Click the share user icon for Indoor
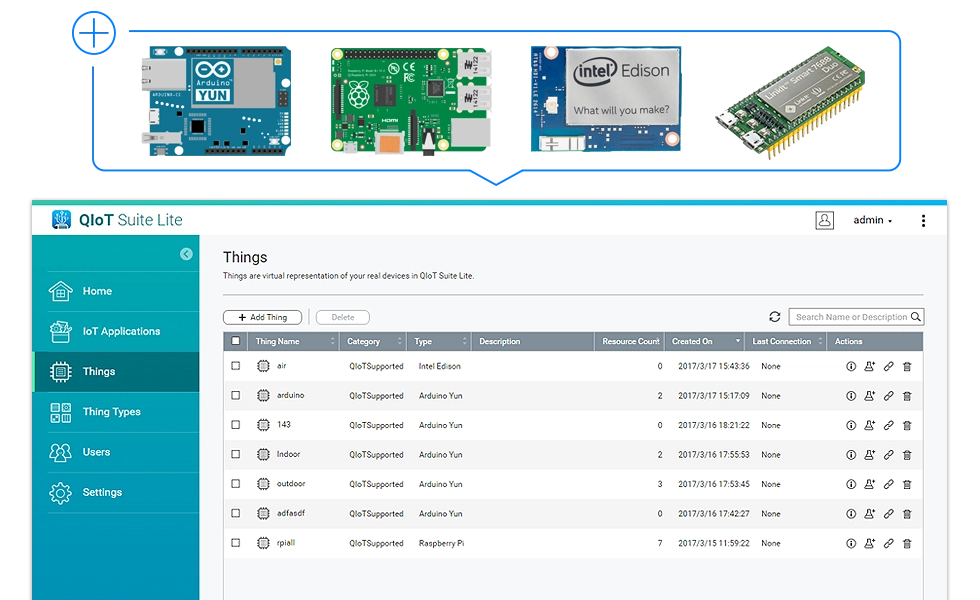Screen dimensions: 980x600 tap(869, 455)
